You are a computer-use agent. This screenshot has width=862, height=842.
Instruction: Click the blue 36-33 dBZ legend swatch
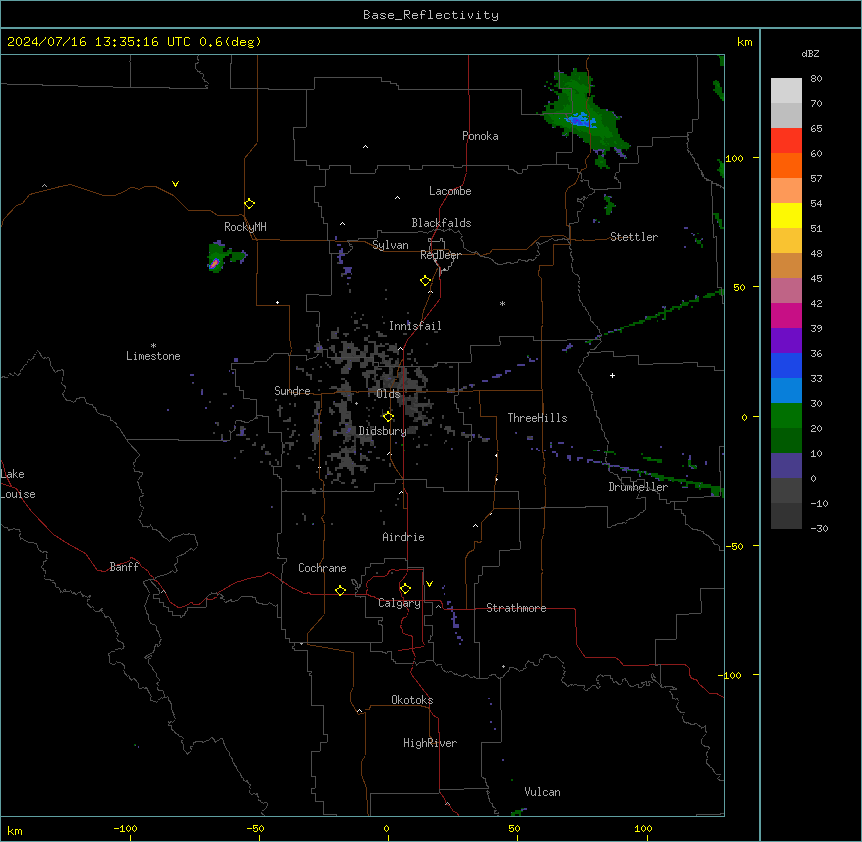point(786,365)
